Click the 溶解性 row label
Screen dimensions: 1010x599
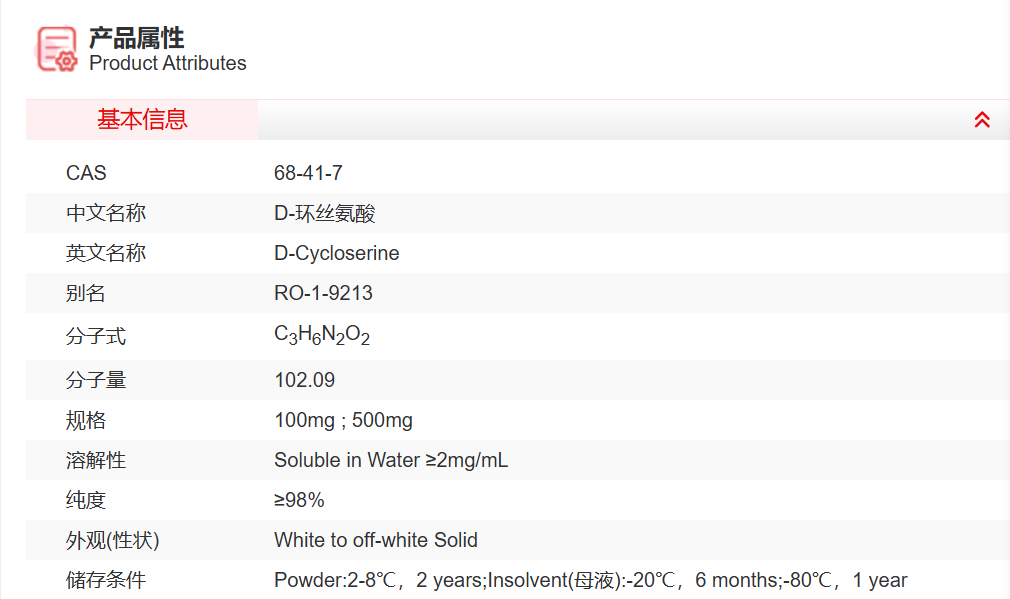[96, 460]
